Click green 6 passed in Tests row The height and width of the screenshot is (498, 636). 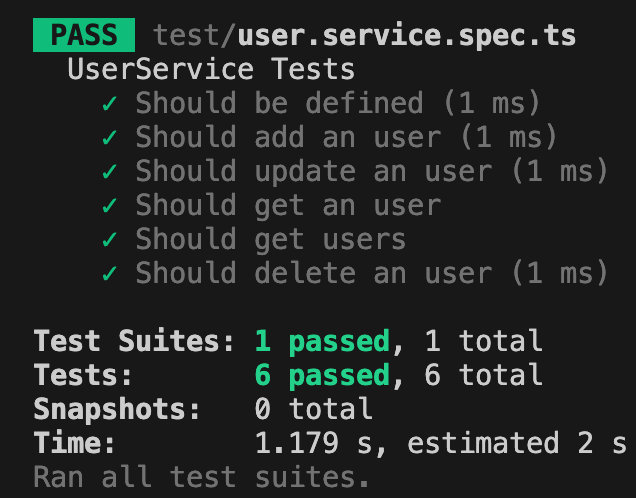322,376
